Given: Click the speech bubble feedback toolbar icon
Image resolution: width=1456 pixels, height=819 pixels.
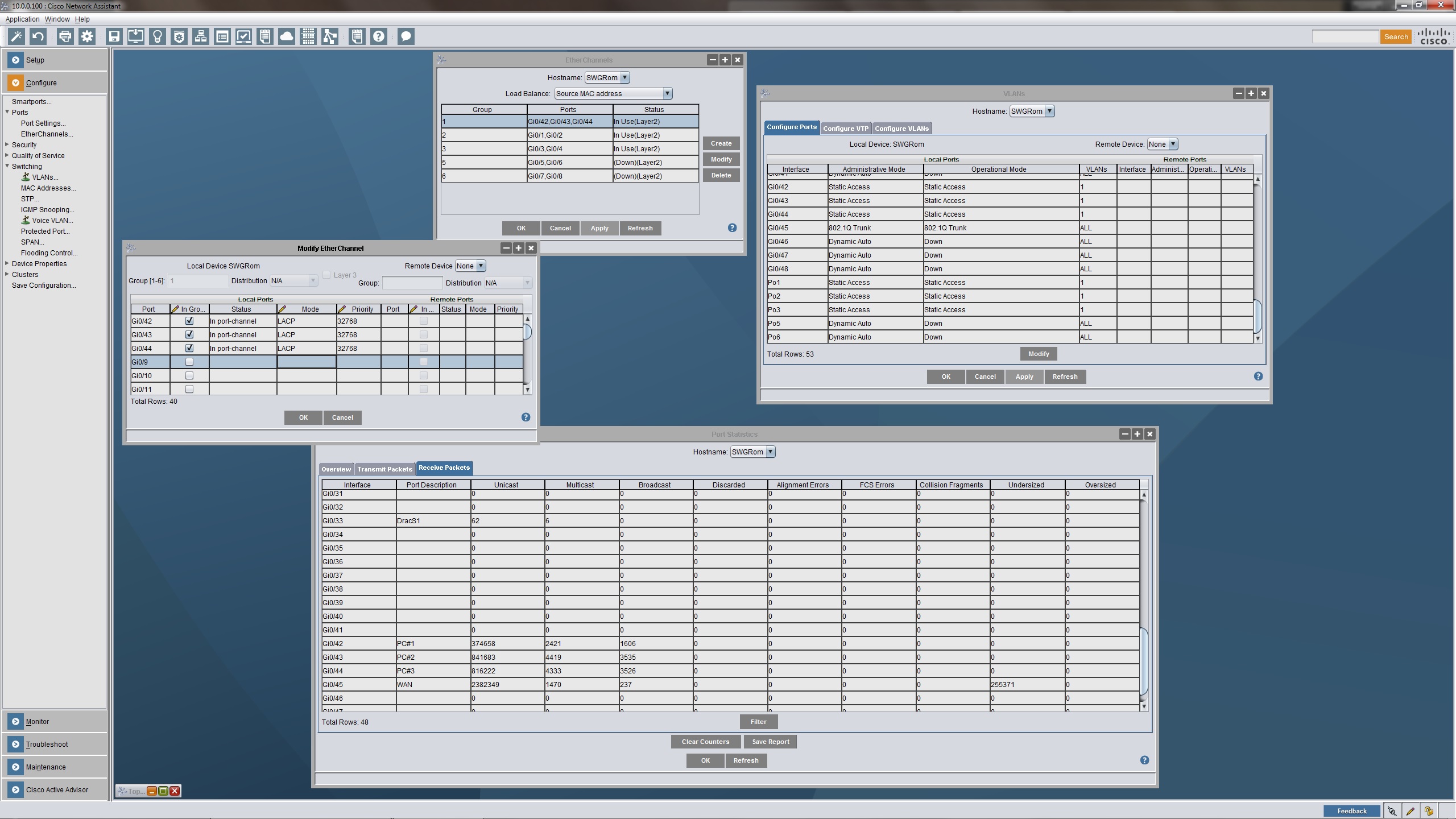Looking at the screenshot, I should (406, 37).
